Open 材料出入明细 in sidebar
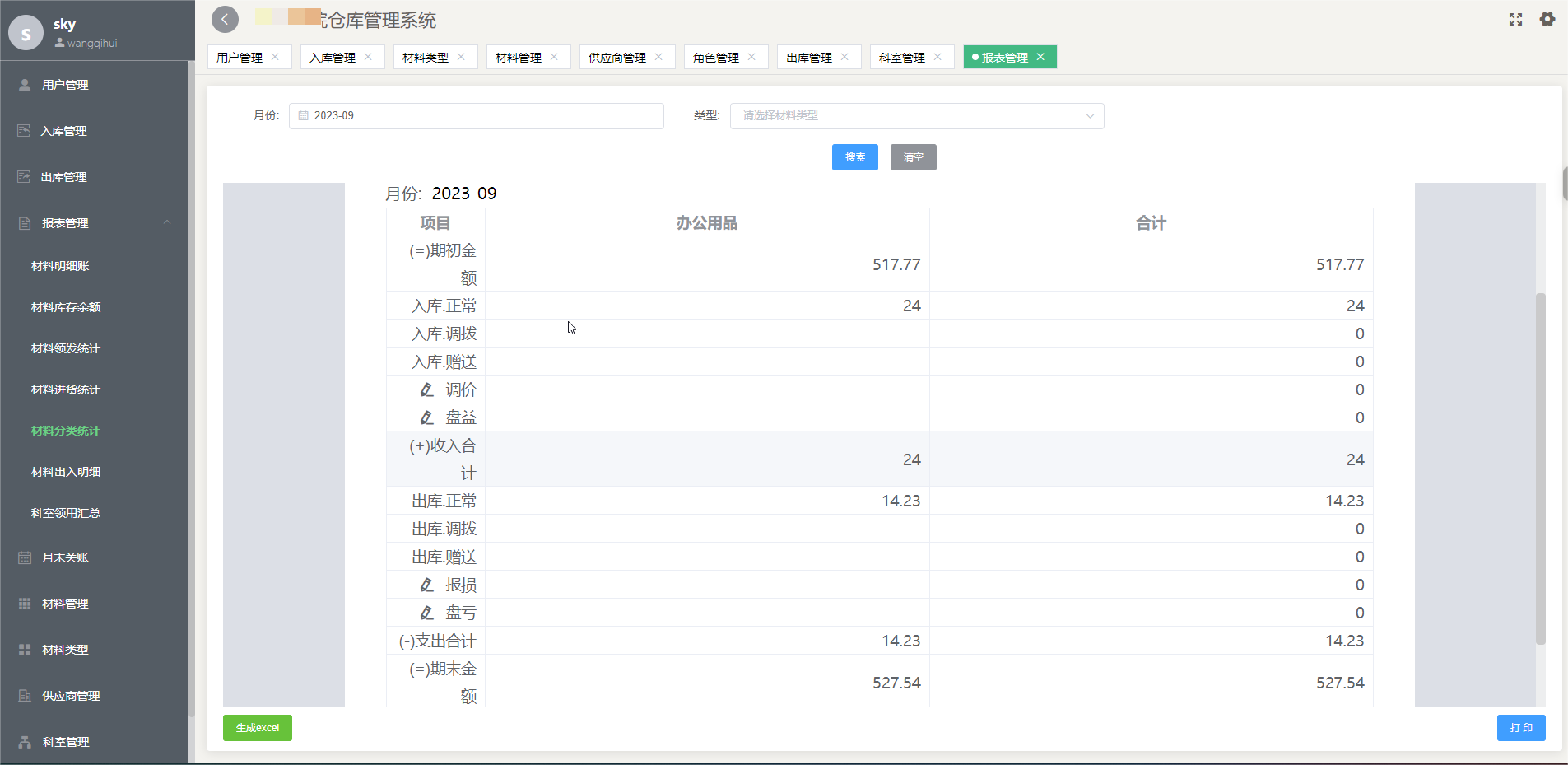The height and width of the screenshot is (765, 1568). (x=66, y=472)
